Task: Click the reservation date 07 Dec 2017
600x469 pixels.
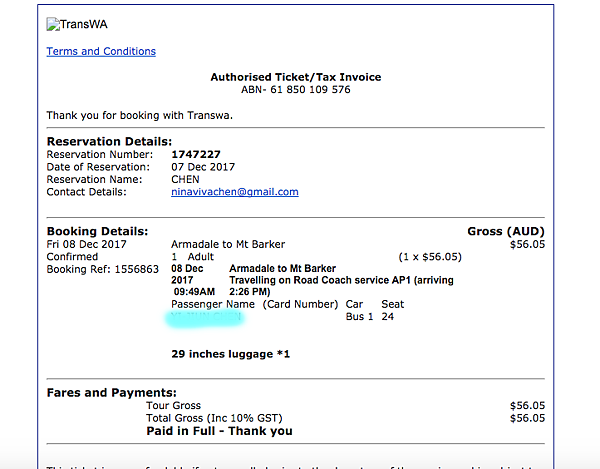Action: 203,167
